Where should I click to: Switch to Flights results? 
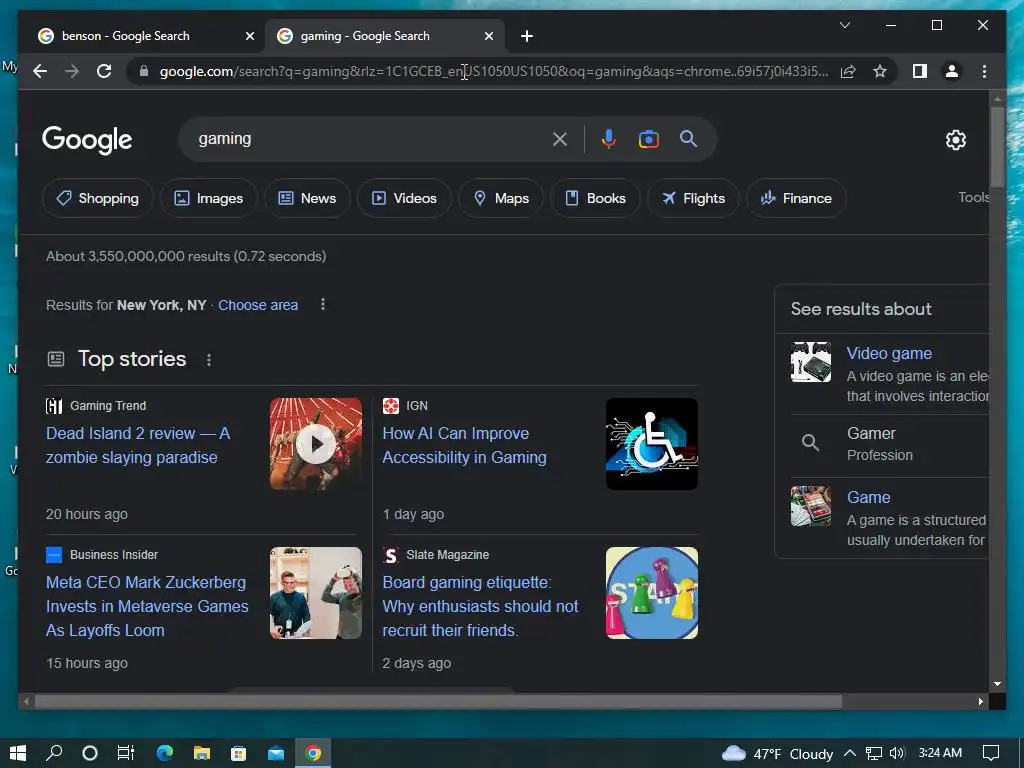coord(694,198)
